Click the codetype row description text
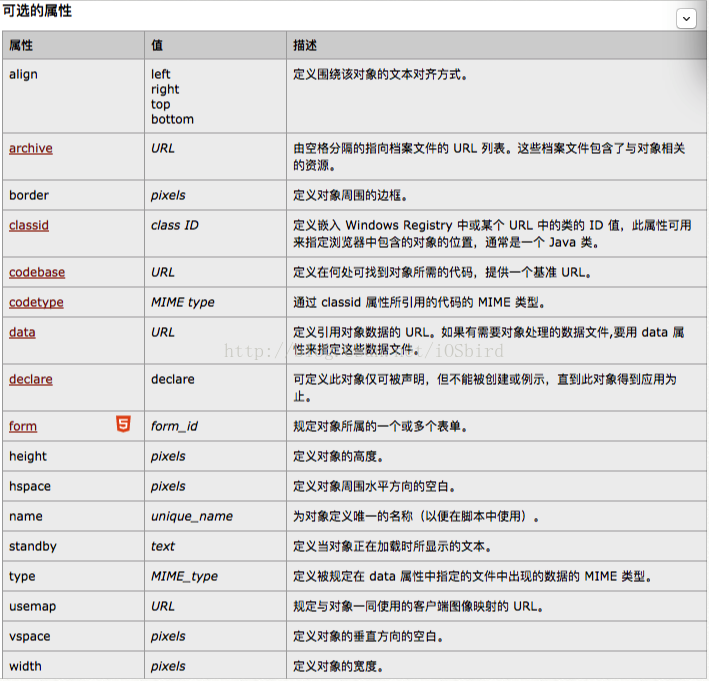Viewport: 709px width, 681px height. point(419,302)
